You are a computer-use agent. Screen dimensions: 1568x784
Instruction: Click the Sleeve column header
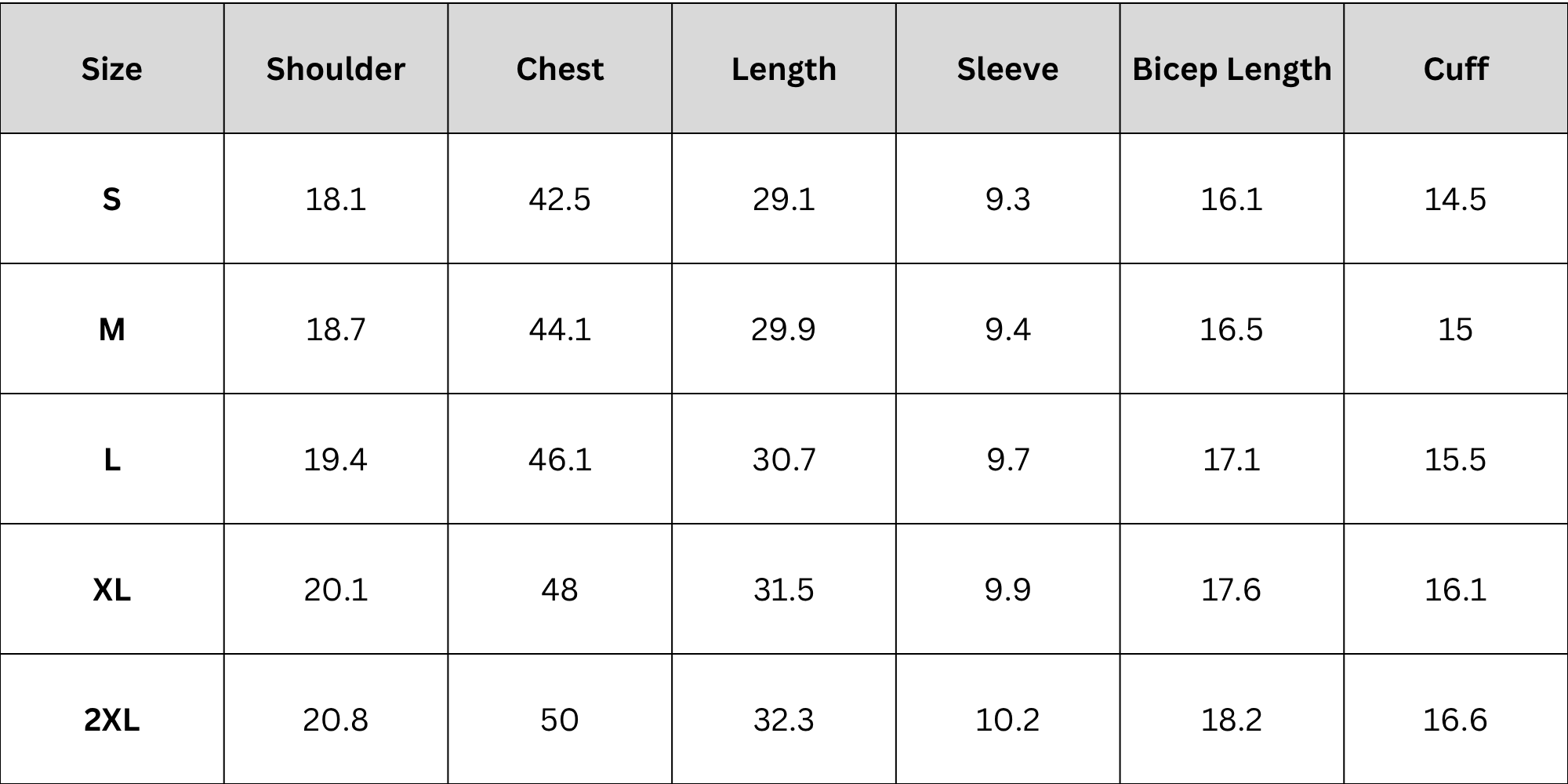pyautogui.click(x=1007, y=69)
